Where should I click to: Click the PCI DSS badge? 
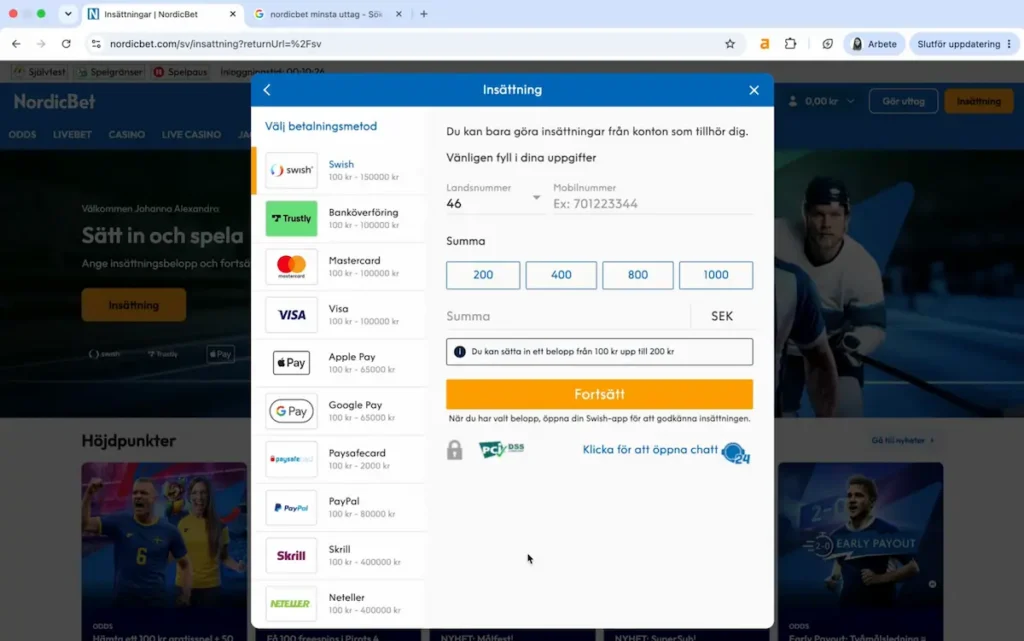pos(502,449)
